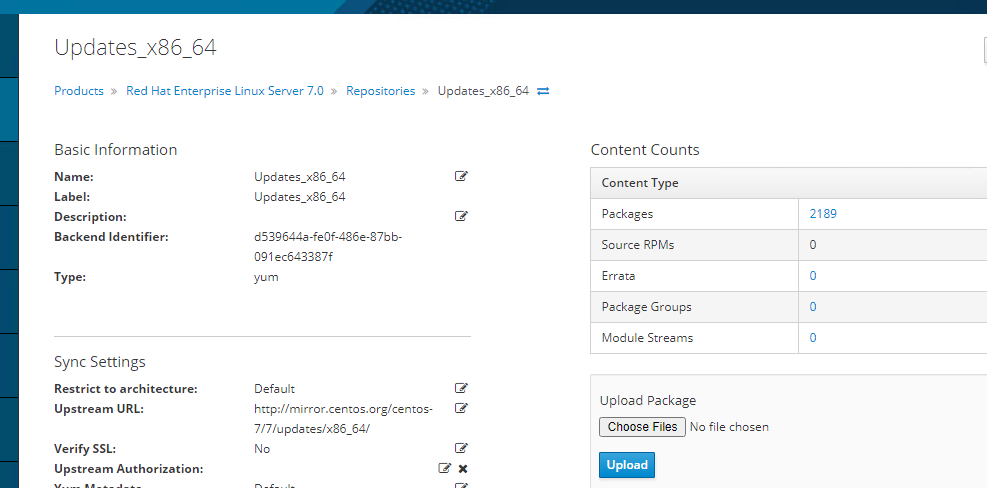Open the Package Groups count link
The height and width of the screenshot is (488, 987).
point(813,307)
